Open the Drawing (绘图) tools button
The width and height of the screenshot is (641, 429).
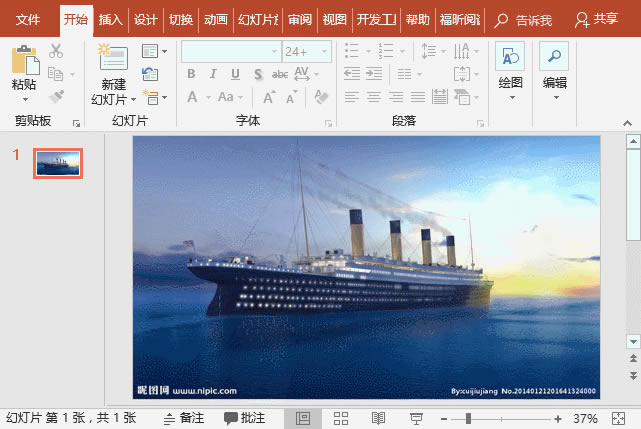[x=510, y=58]
